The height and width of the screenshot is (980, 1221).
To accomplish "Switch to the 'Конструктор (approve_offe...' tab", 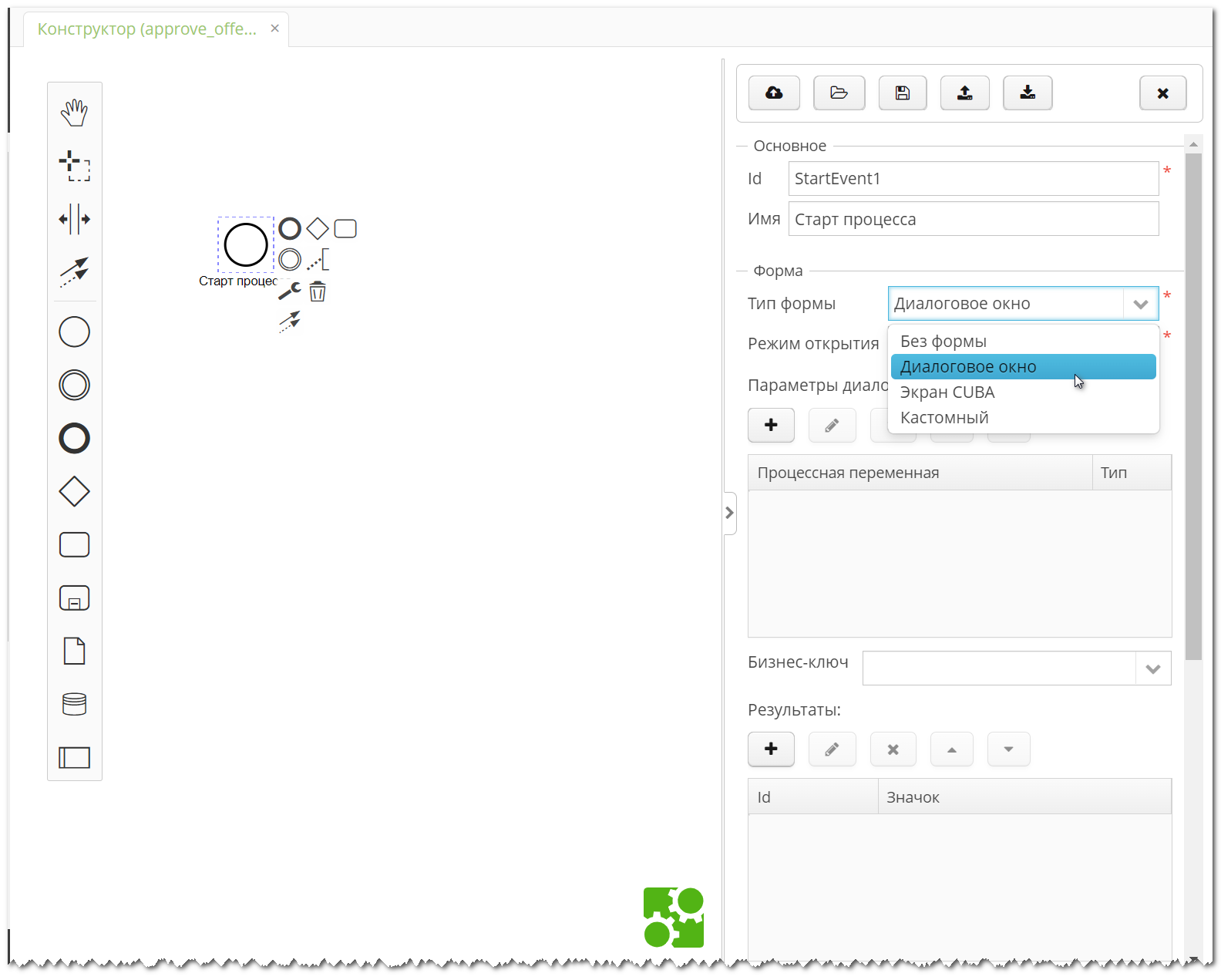I will [147, 29].
